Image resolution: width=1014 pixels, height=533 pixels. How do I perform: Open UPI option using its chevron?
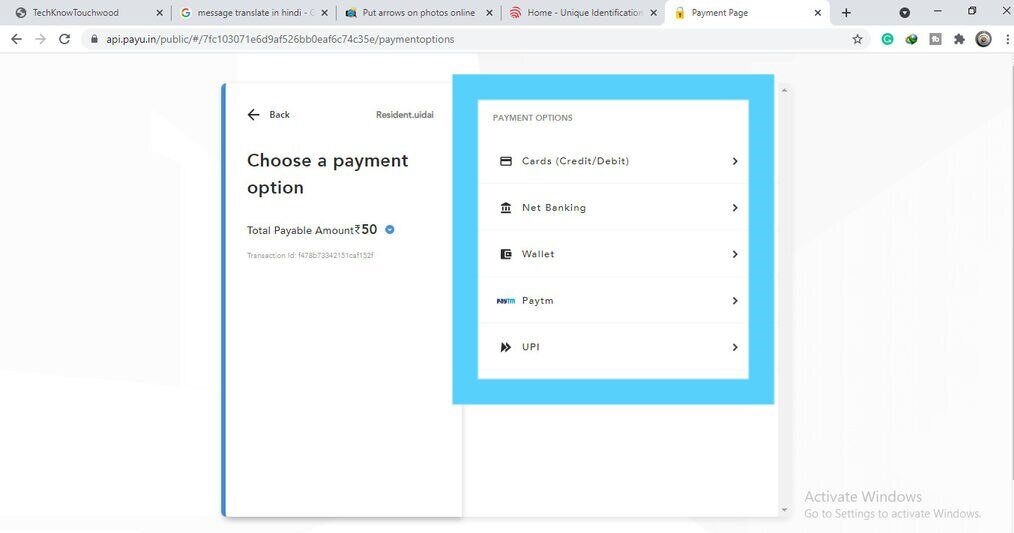[x=735, y=347]
